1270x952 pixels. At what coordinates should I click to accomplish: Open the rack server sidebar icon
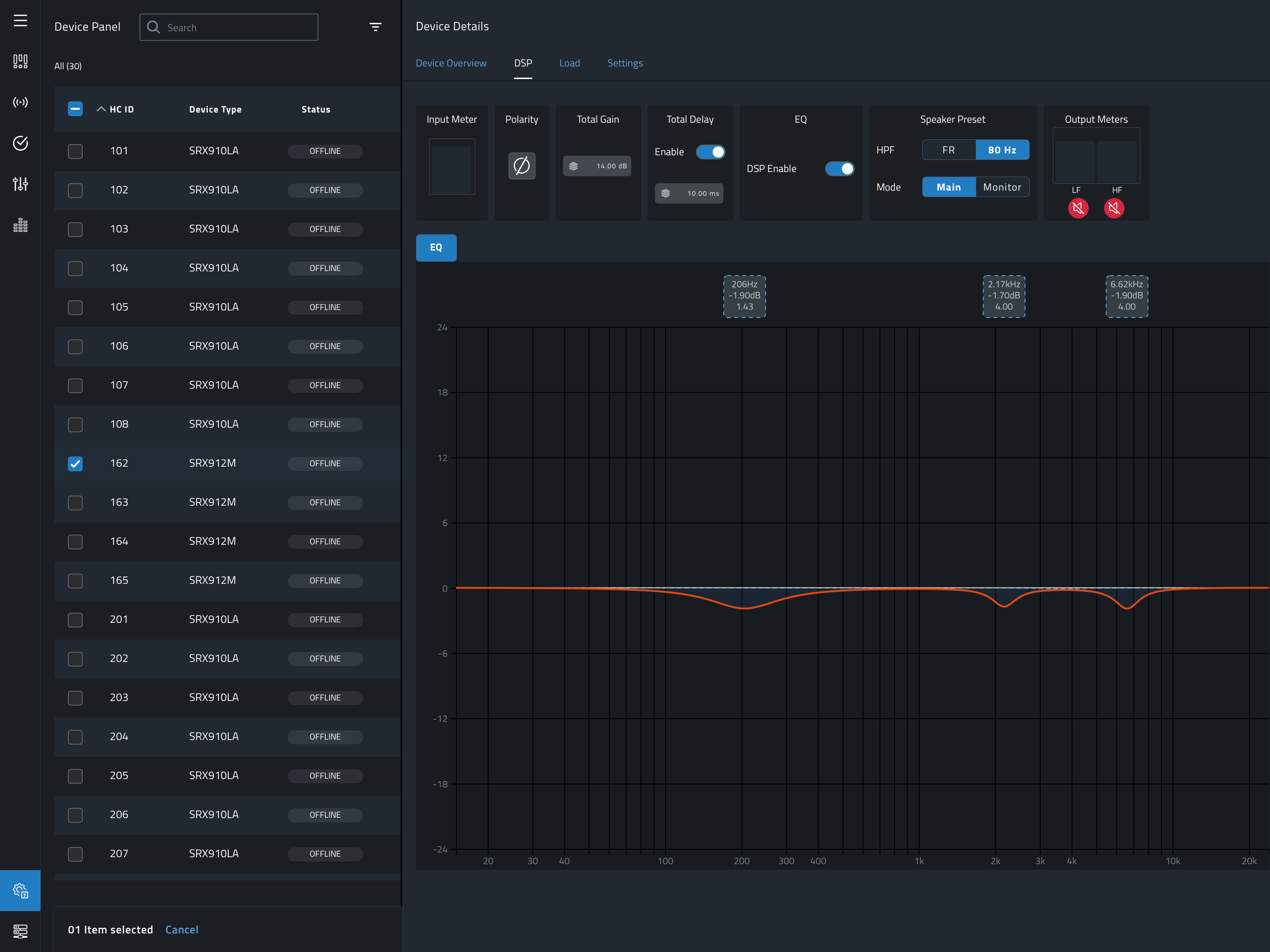20,931
